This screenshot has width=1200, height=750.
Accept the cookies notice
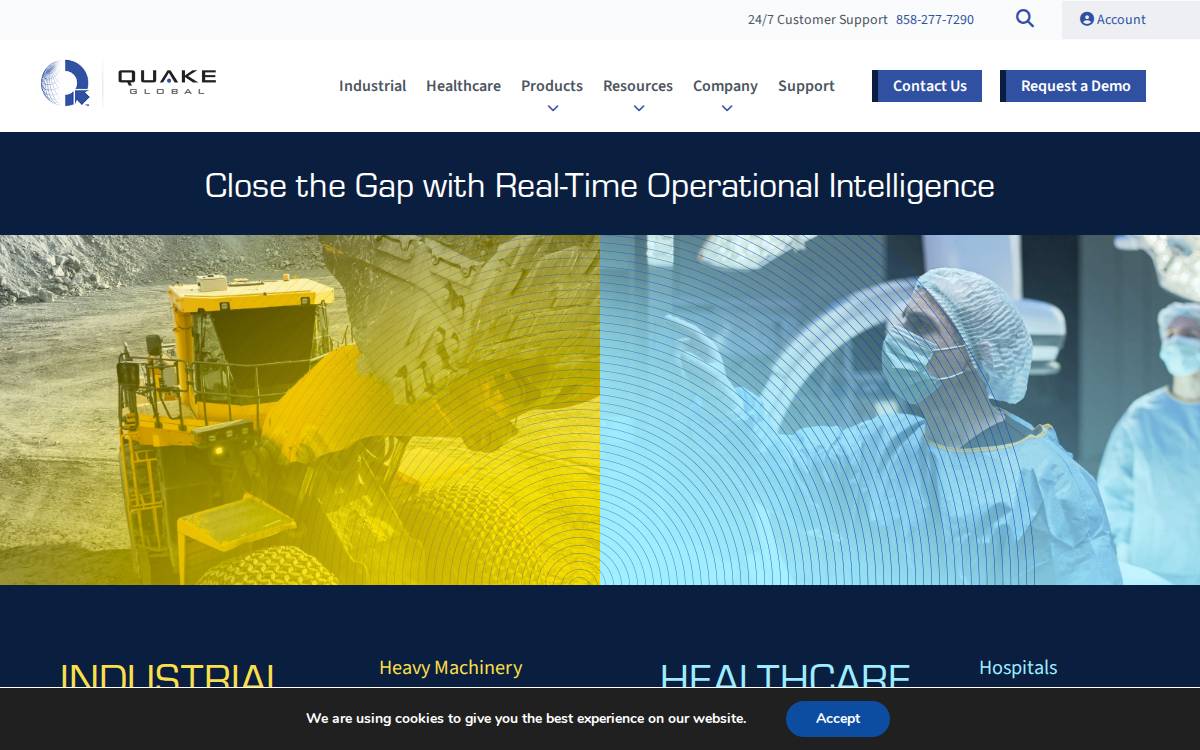(x=838, y=718)
